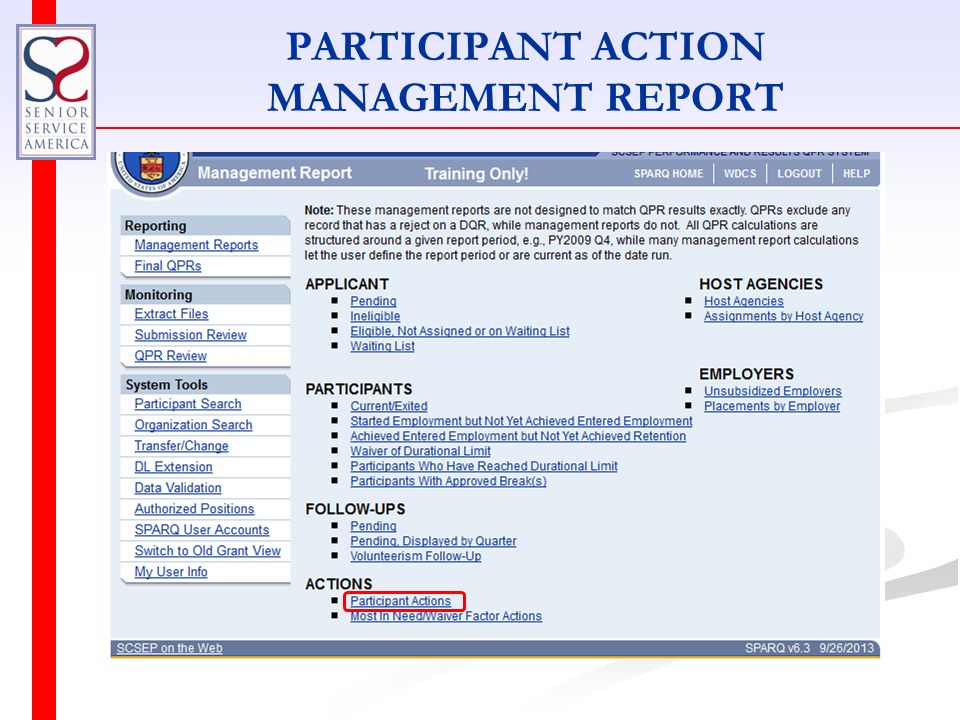The height and width of the screenshot is (720, 960).
Task: Open the WDCS menu item
Action: pyautogui.click(x=740, y=174)
